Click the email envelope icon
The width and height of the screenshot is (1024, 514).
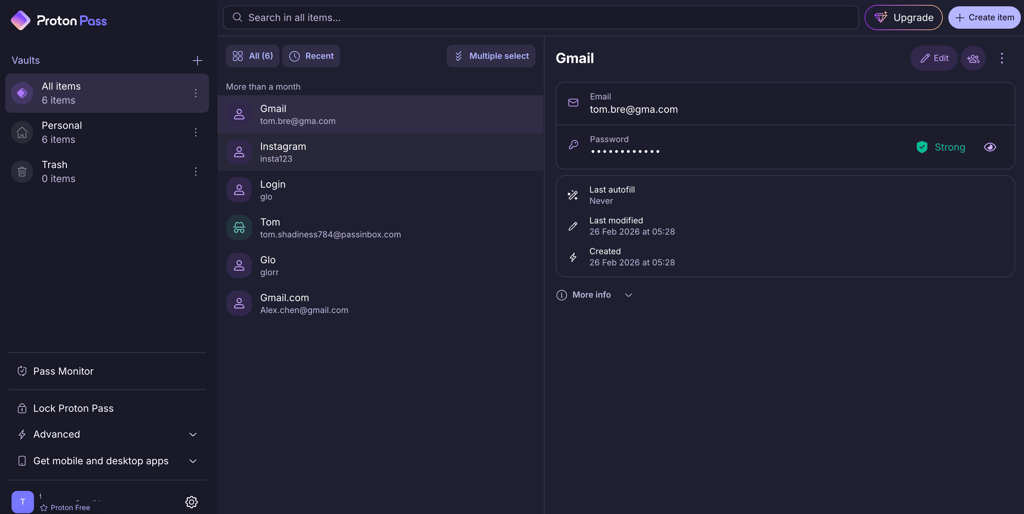click(573, 103)
